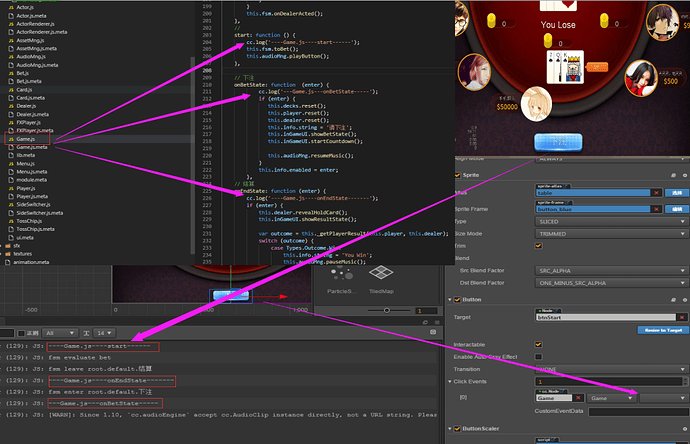
Task: Select Player.js in the asset list
Action: 26,188
